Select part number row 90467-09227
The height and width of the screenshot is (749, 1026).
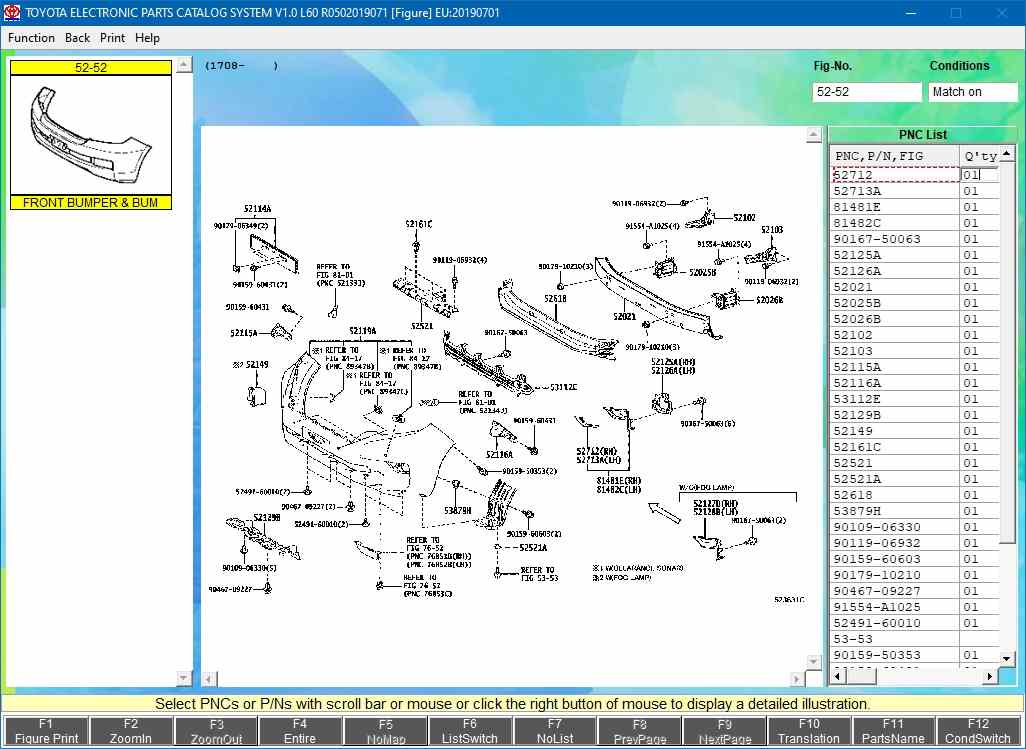[915, 591]
